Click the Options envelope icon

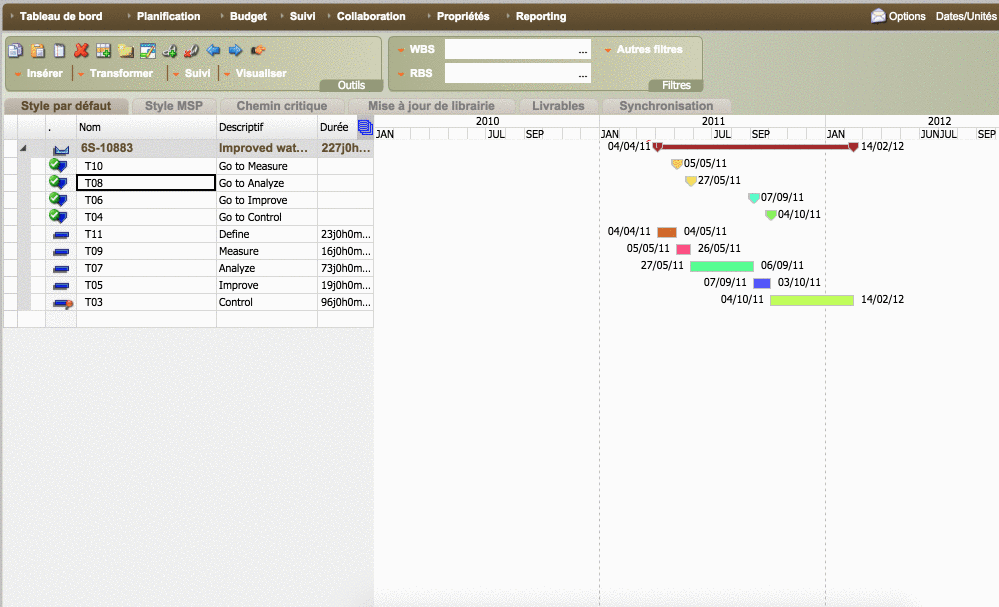click(x=878, y=16)
